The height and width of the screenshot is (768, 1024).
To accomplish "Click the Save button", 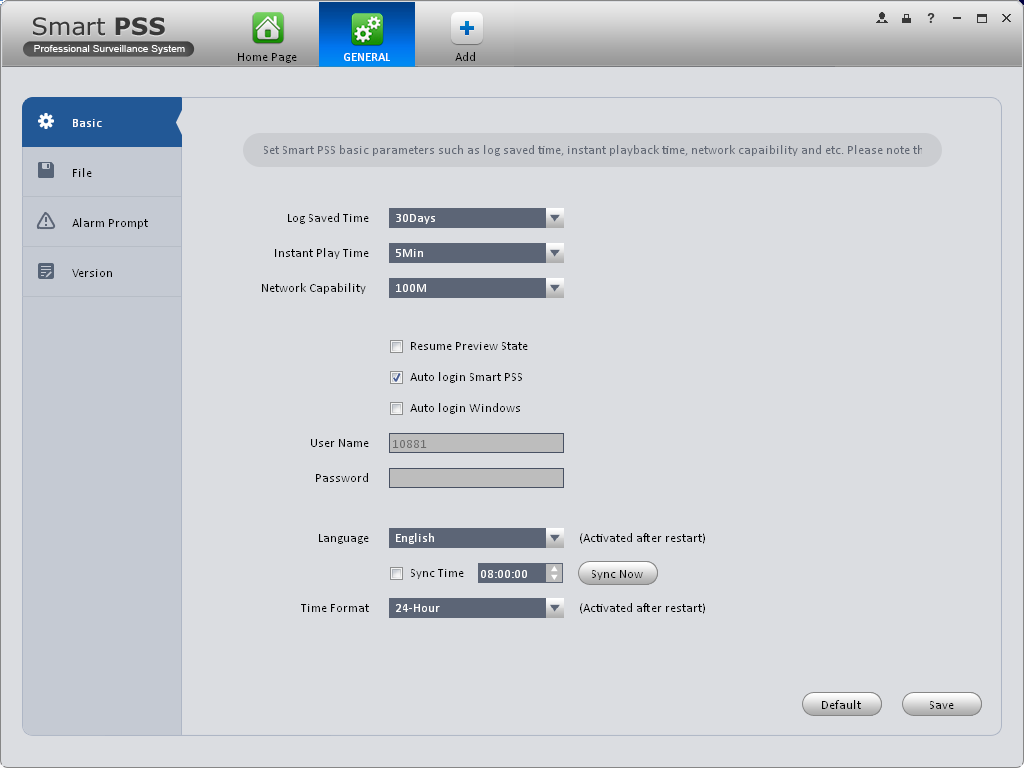I will coord(942,705).
